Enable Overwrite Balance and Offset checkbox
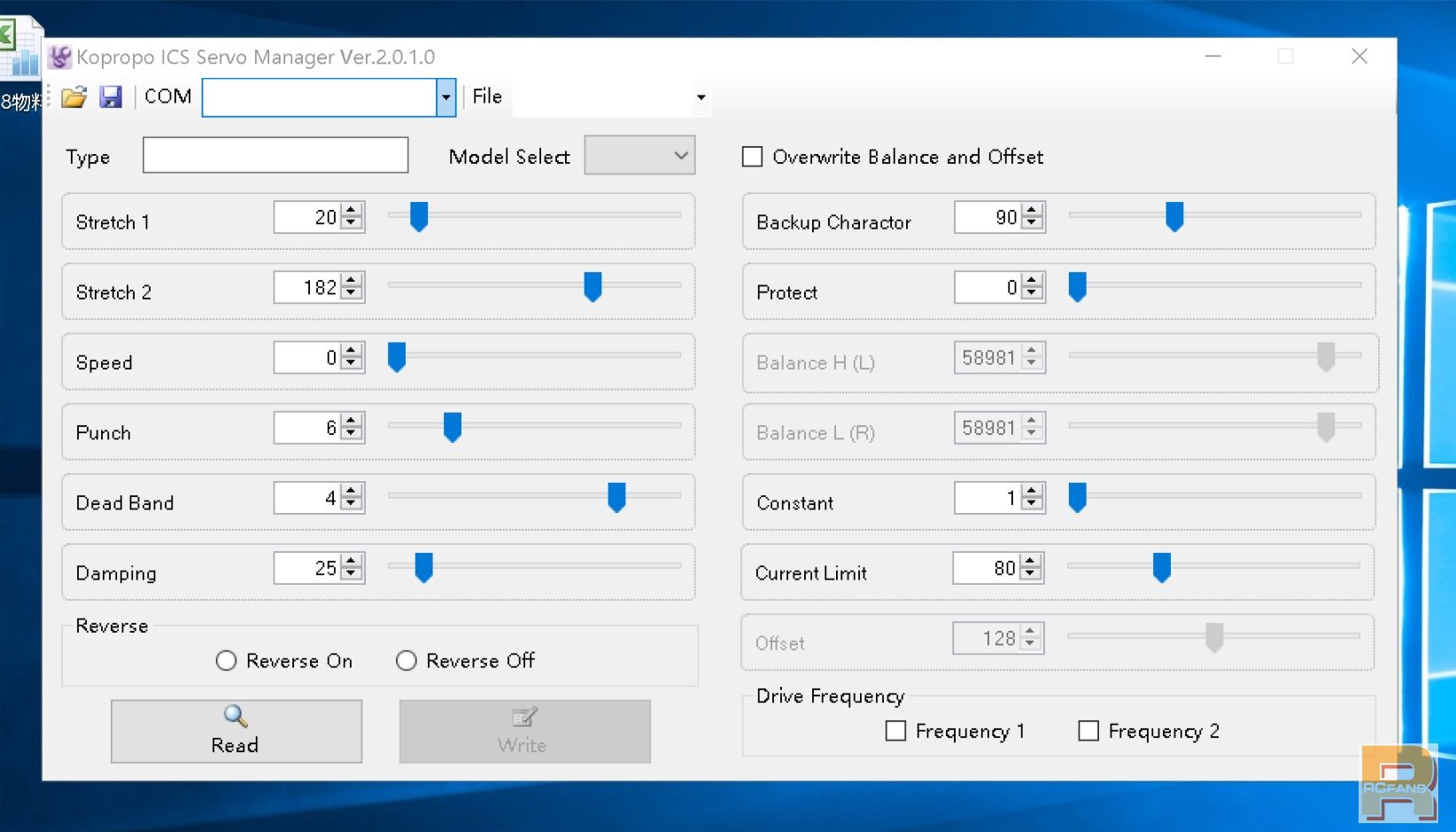 [752, 157]
